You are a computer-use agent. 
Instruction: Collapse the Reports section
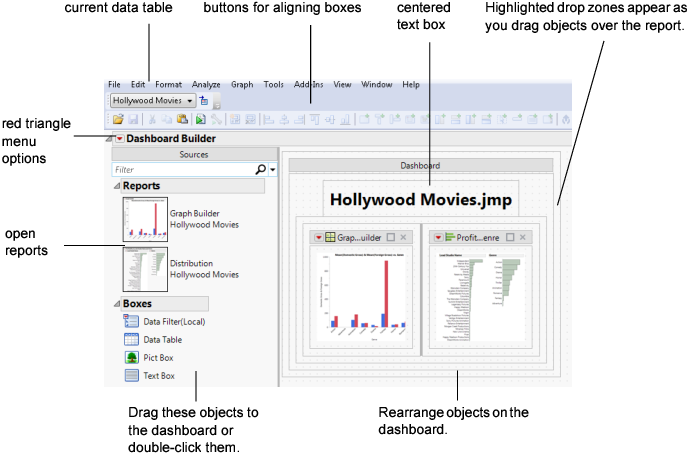point(116,186)
